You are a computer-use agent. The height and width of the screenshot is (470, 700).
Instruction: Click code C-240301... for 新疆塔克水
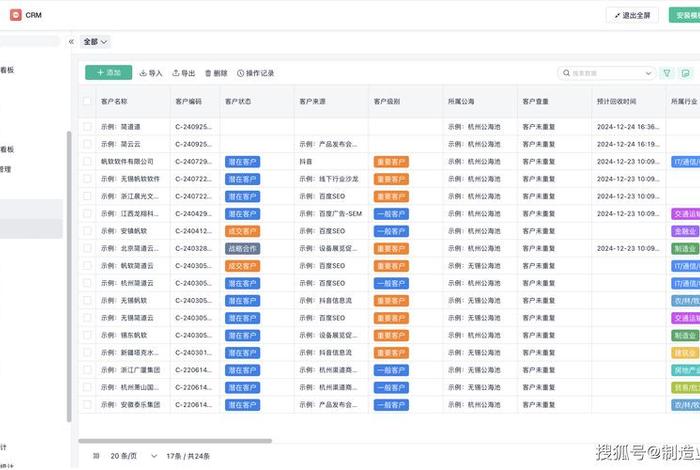(193, 353)
